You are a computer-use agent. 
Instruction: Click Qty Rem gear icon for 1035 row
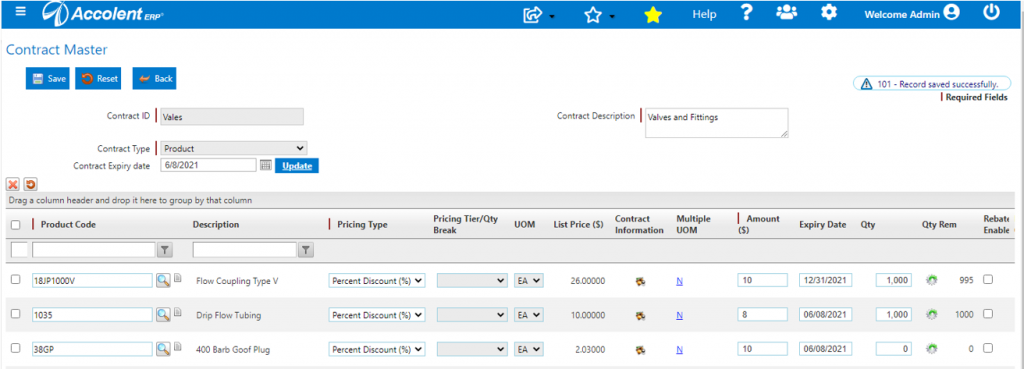[x=932, y=315]
